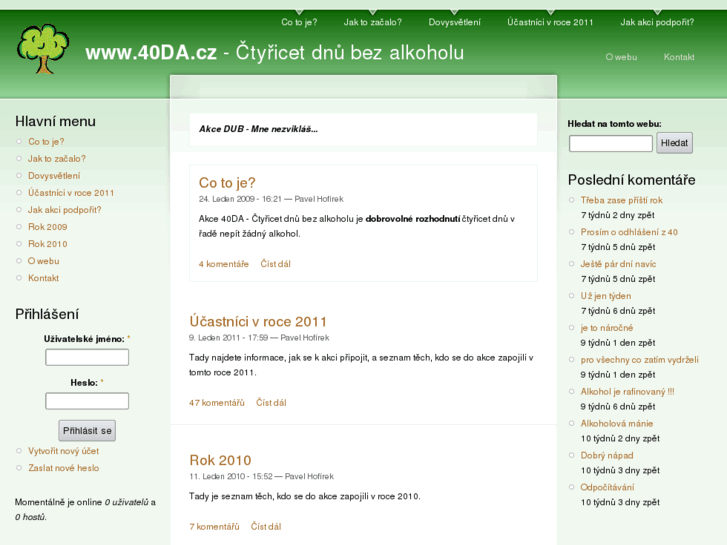The image size is (727, 545).
Task: Open 'Účastníci v roce 2011' top navigation item
Action: [550, 22]
